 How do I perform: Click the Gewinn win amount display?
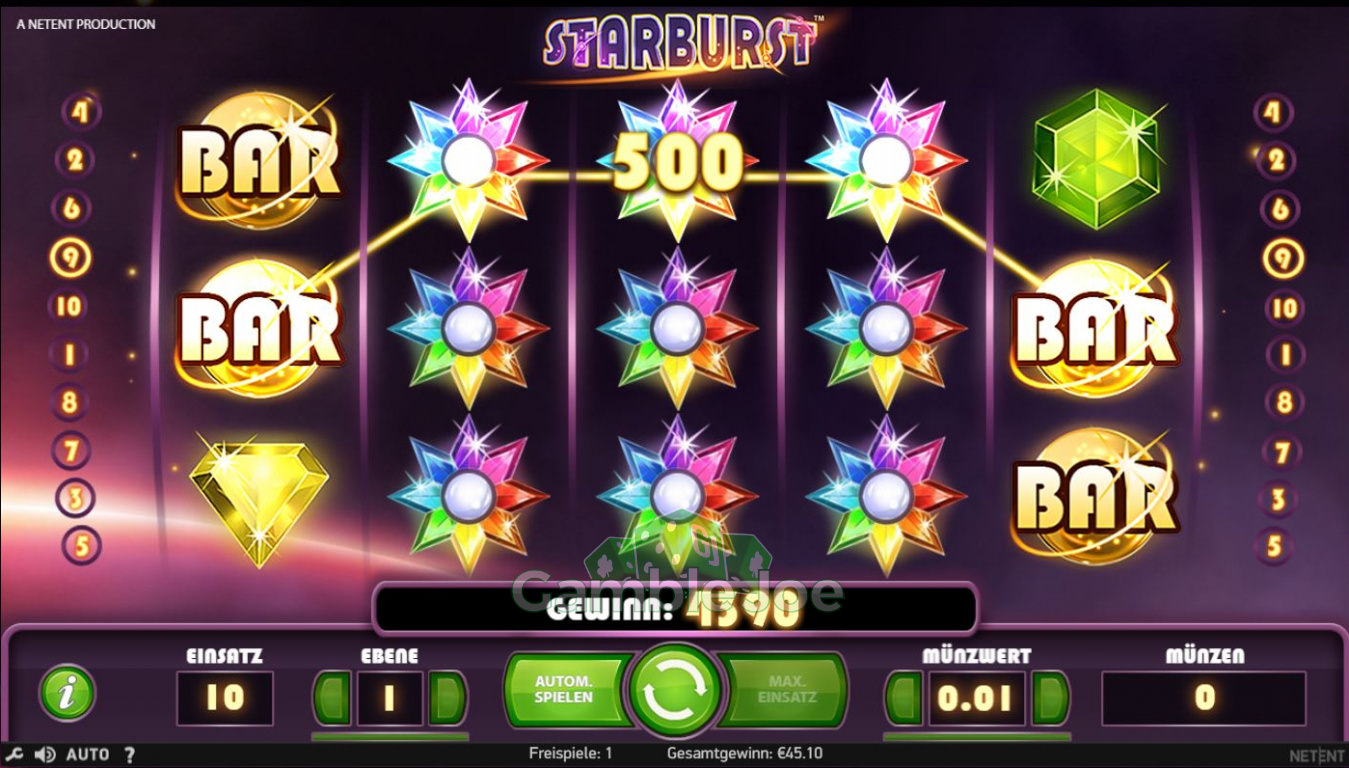[675, 608]
